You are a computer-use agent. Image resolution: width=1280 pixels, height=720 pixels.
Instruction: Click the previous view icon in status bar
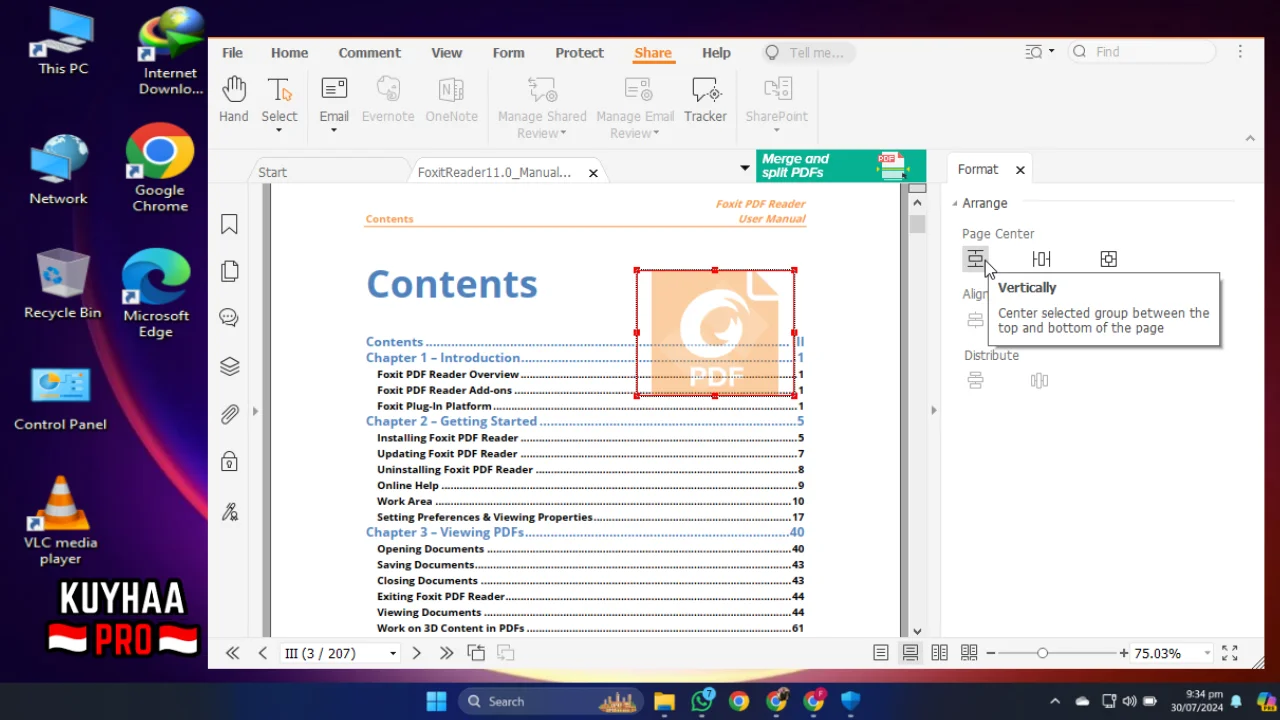pos(476,653)
